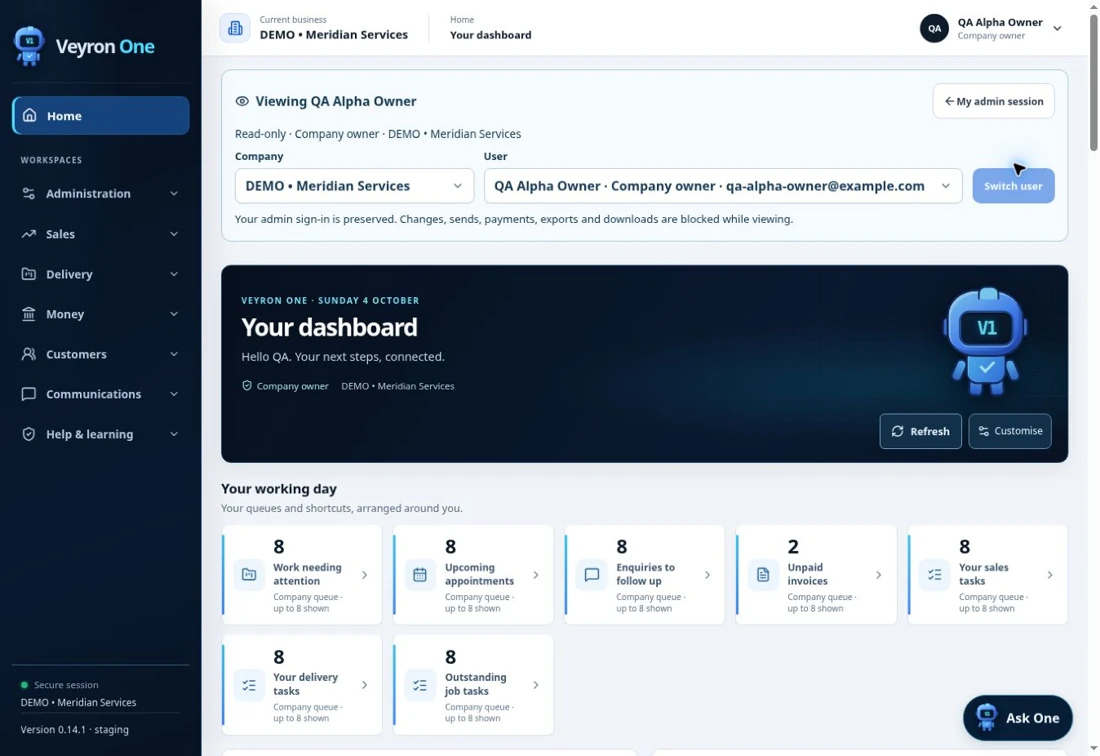Click the green Secure session status dot
This screenshot has width=1100, height=756.
25,685
